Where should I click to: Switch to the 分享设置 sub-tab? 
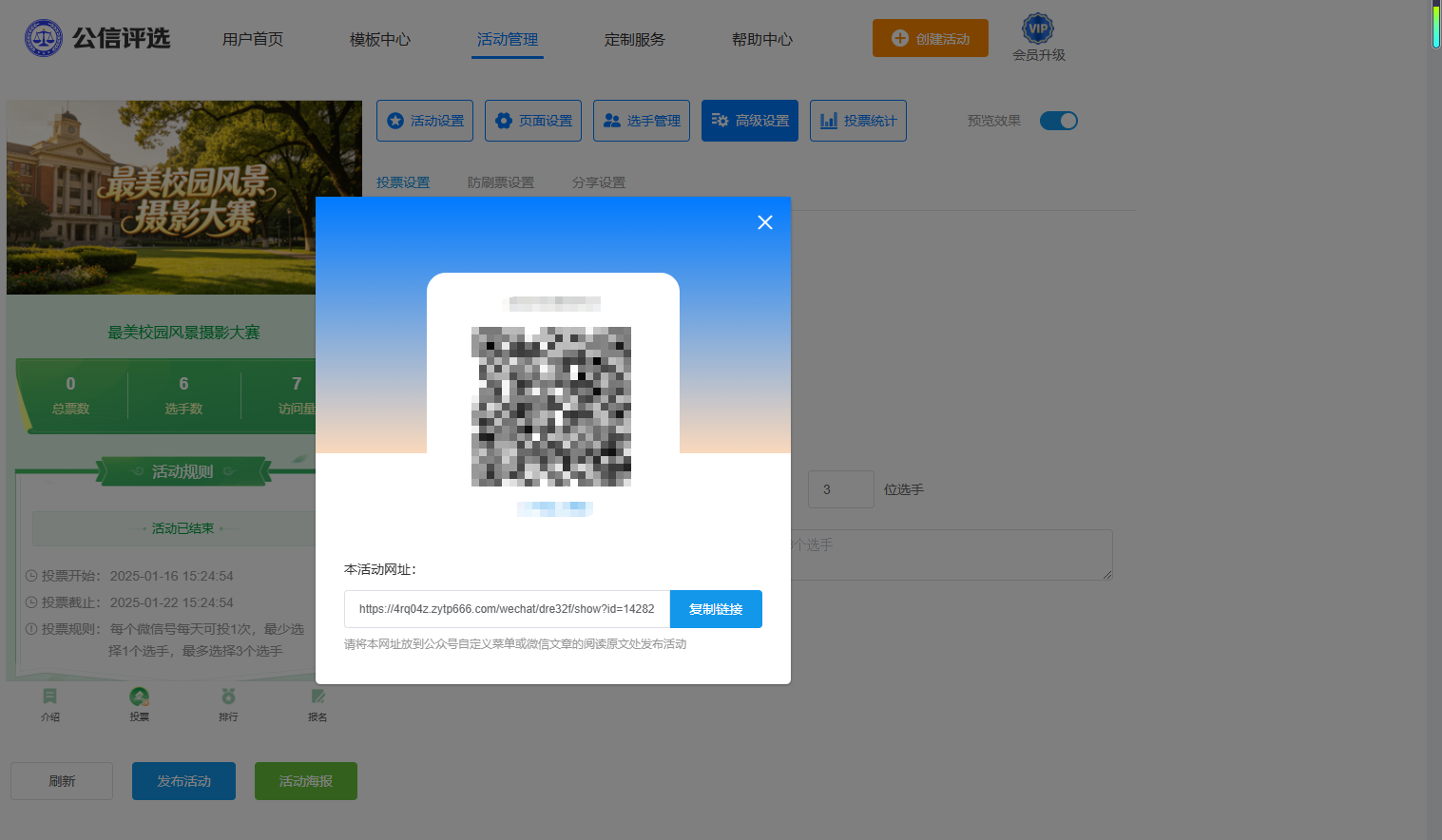599,182
